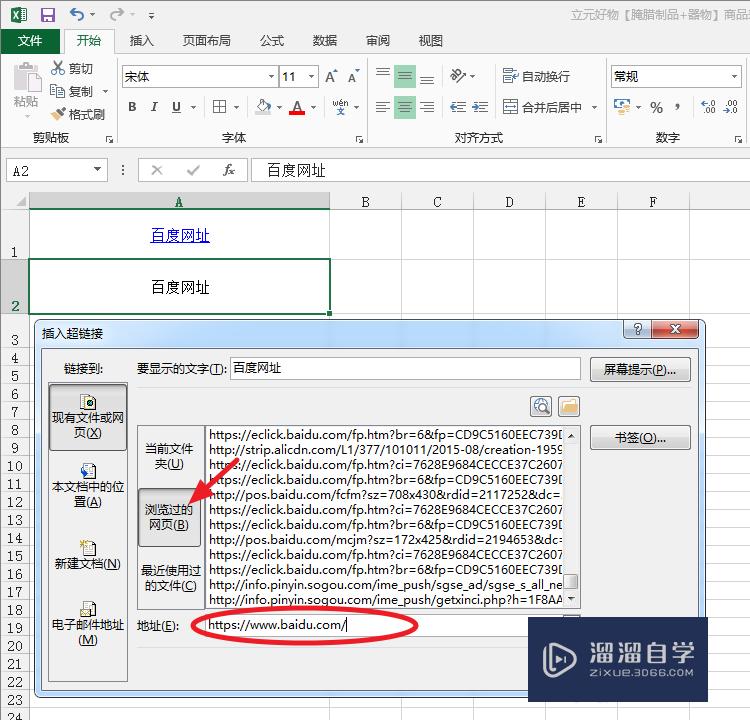Switch to the 页面布局 tab

click(x=207, y=41)
